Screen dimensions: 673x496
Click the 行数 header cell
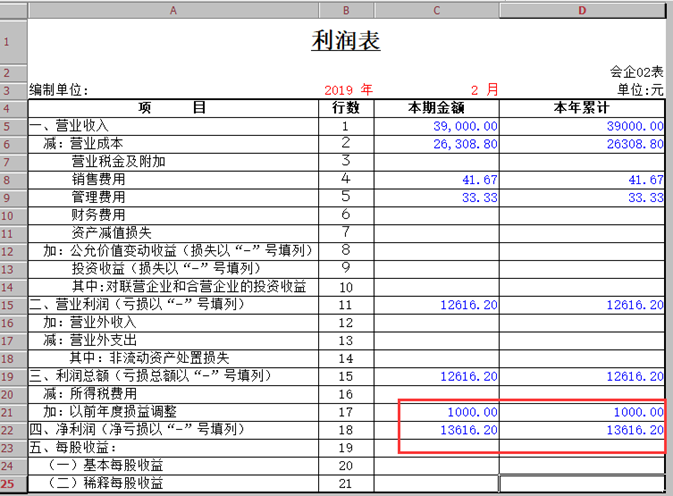346,108
